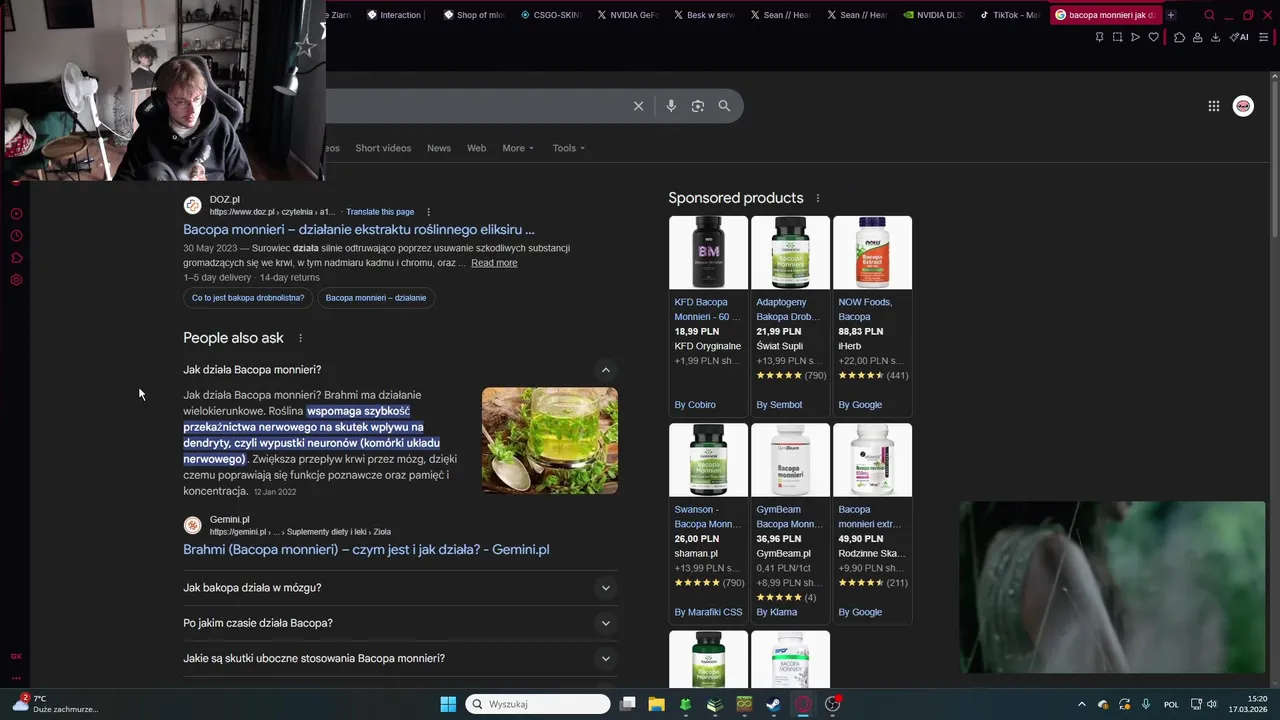The height and width of the screenshot is (720, 1280).
Task: Open the sidebar settings gear icon
Action: tap(16, 280)
